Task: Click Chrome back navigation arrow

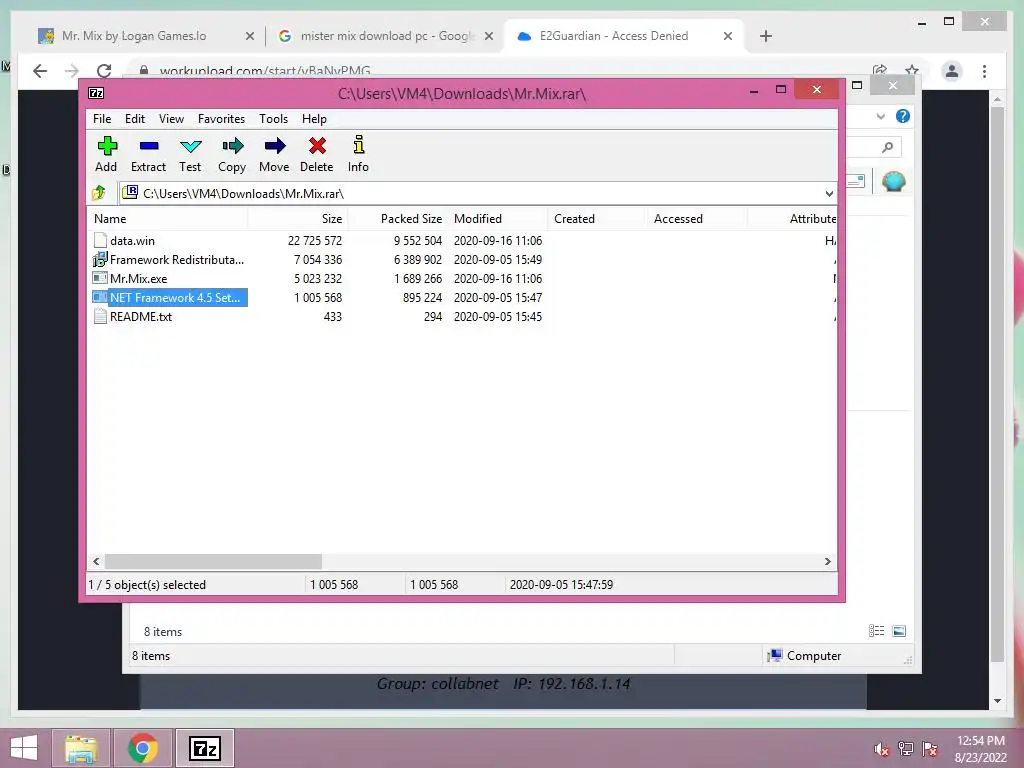Action: pyautogui.click(x=40, y=71)
